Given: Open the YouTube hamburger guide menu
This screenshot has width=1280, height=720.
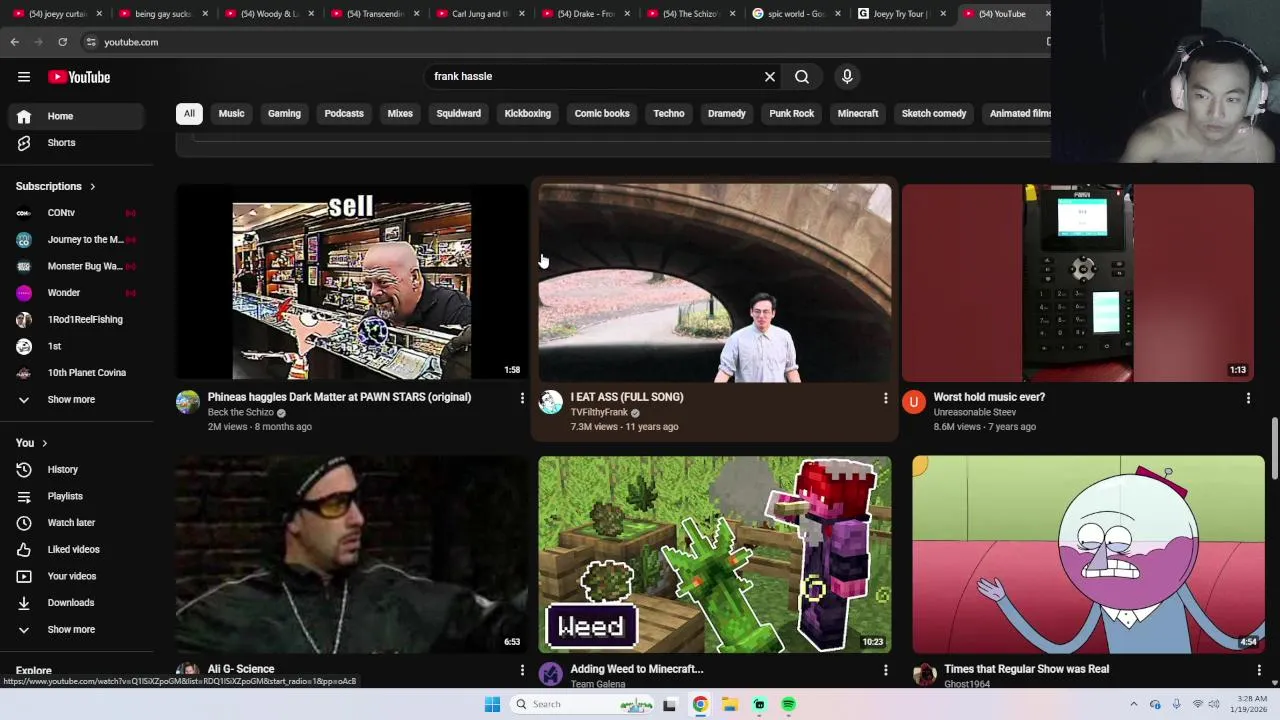Looking at the screenshot, I should [24, 77].
